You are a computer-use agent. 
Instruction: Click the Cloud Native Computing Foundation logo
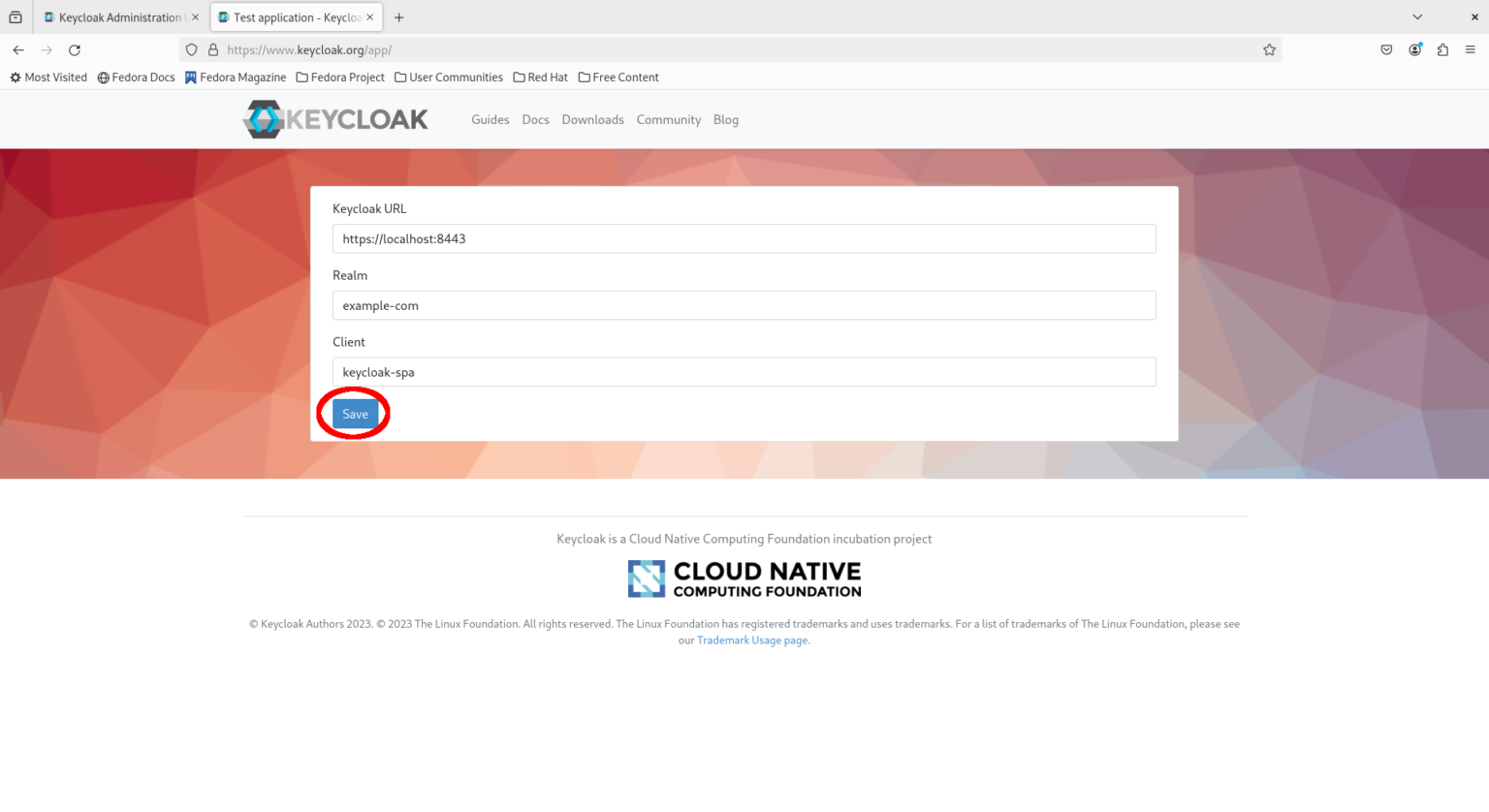pyautogui.click(x=744, y=578)
